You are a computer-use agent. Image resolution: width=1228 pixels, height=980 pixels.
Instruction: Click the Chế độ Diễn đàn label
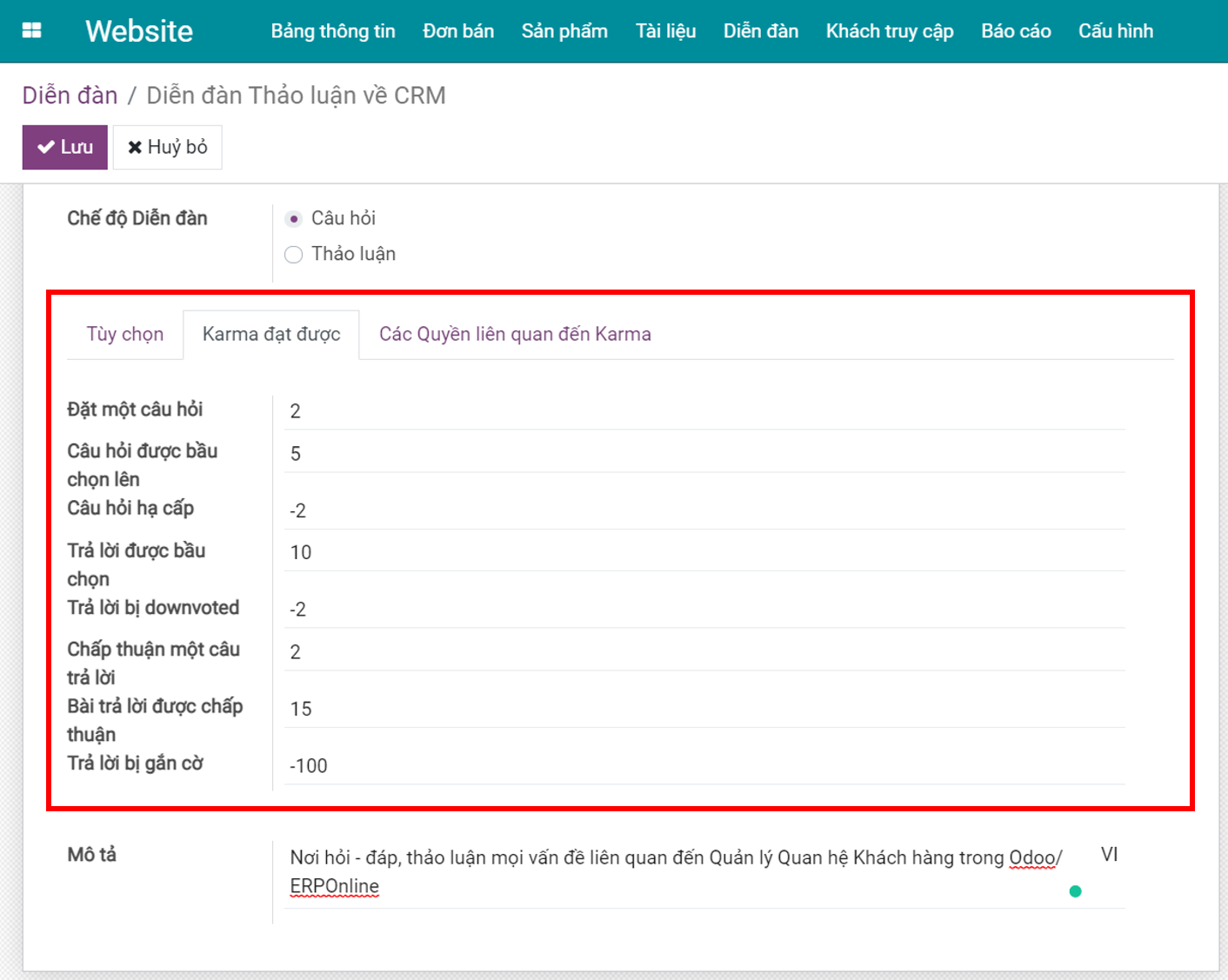point(137,218)
